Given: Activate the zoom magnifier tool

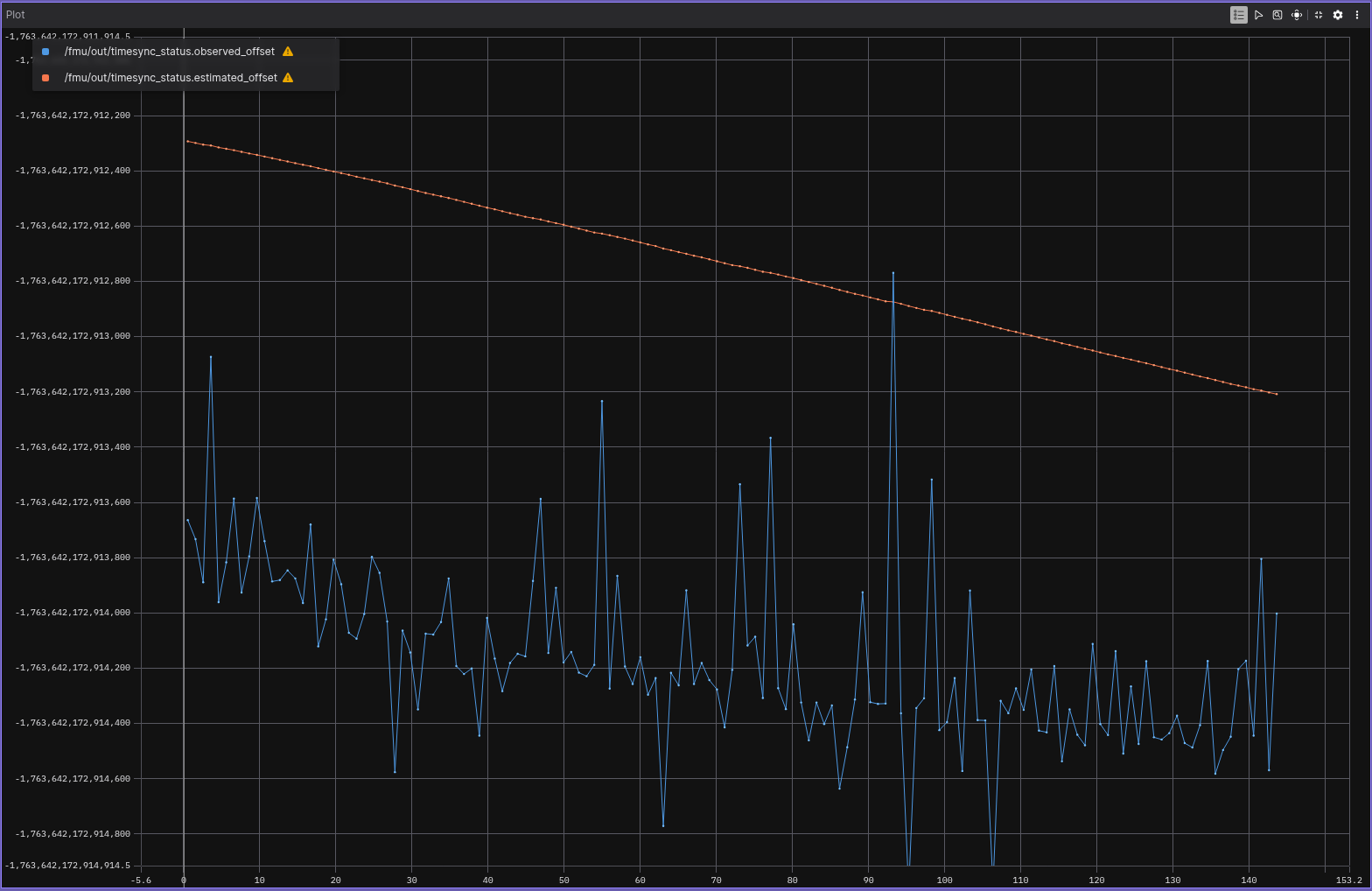Looking at the screenshot, I should click(1277, 15).
